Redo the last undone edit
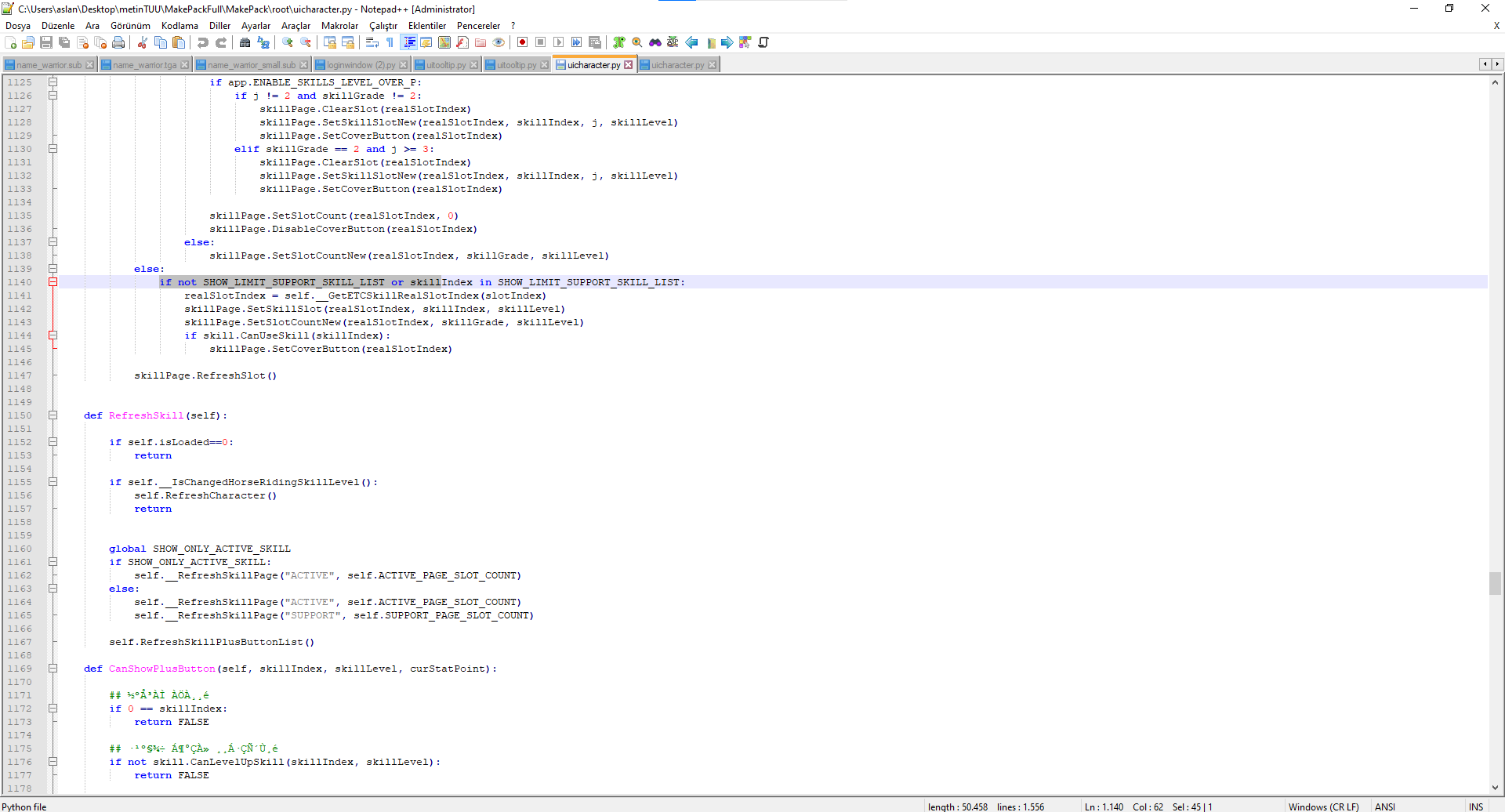This screenshot has height=812, width=1505. point(221,42)
